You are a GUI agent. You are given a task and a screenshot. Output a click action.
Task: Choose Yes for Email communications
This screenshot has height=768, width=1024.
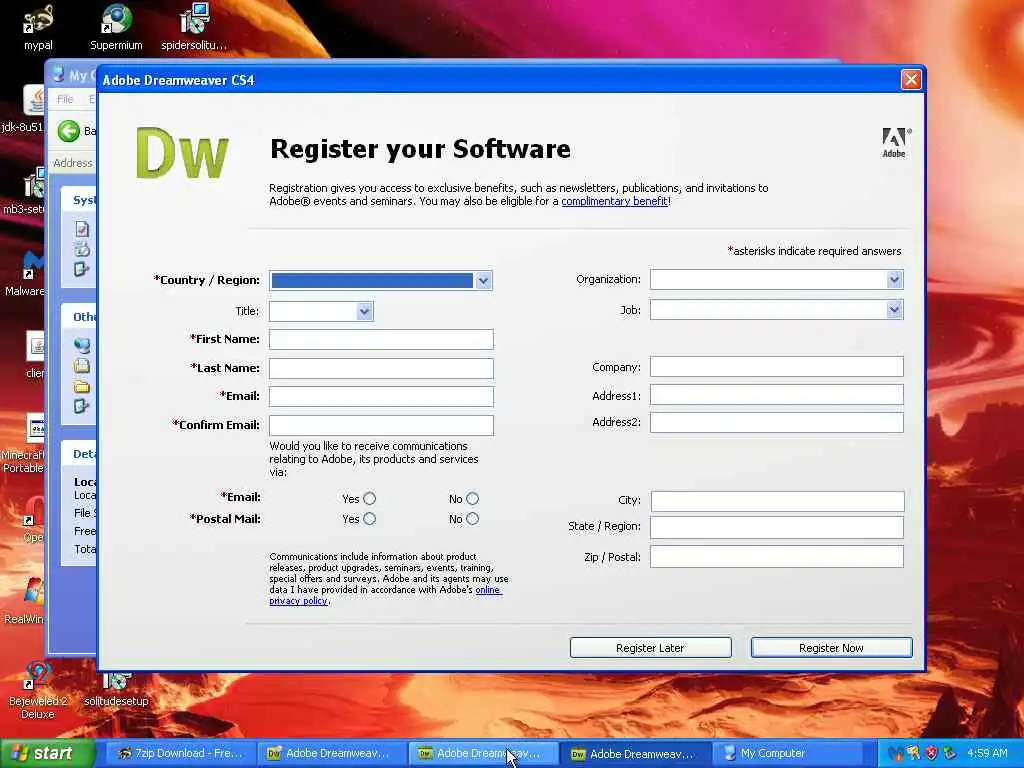[x=370, y=499]
